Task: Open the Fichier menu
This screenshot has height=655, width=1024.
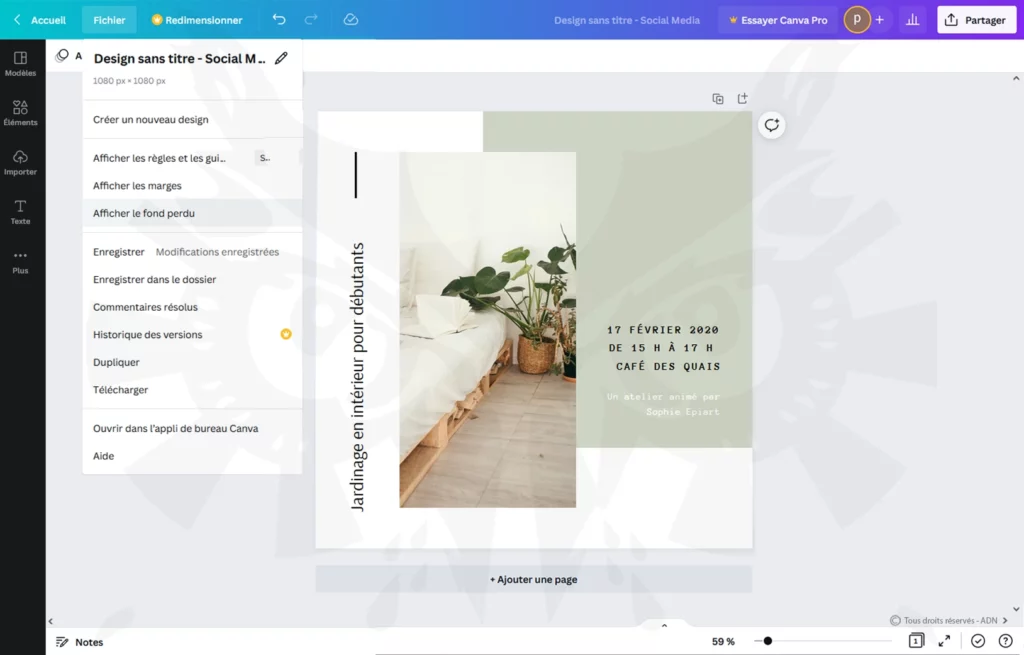Action: [x=109, y=20]
